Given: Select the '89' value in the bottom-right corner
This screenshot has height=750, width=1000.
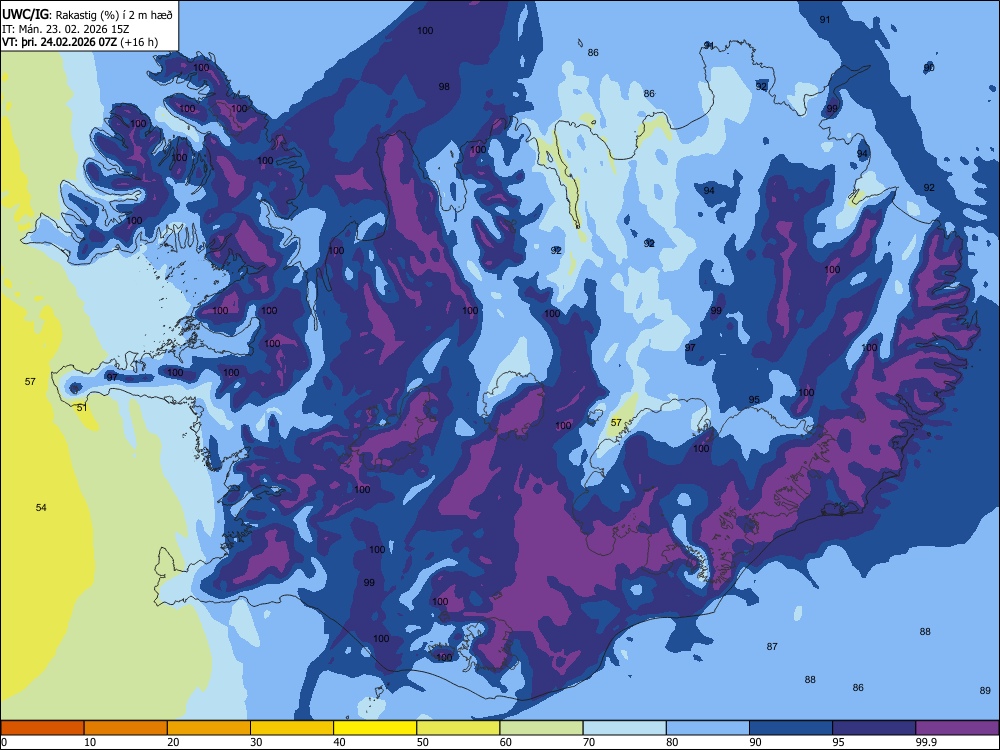Looking at the screenshot, I should [x=985, y=691].
